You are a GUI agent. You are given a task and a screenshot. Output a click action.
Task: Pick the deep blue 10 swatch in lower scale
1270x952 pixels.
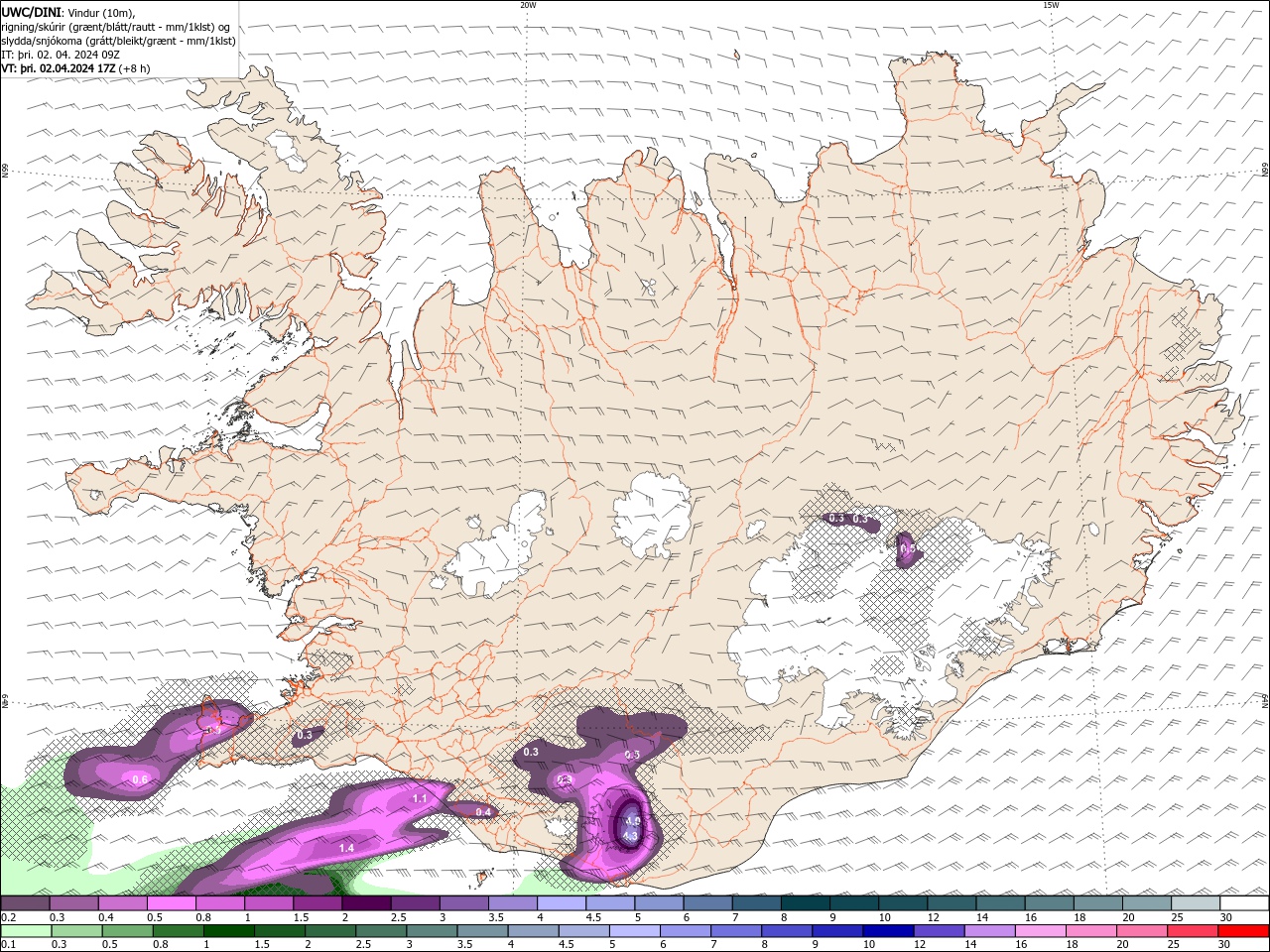(888, 931)
